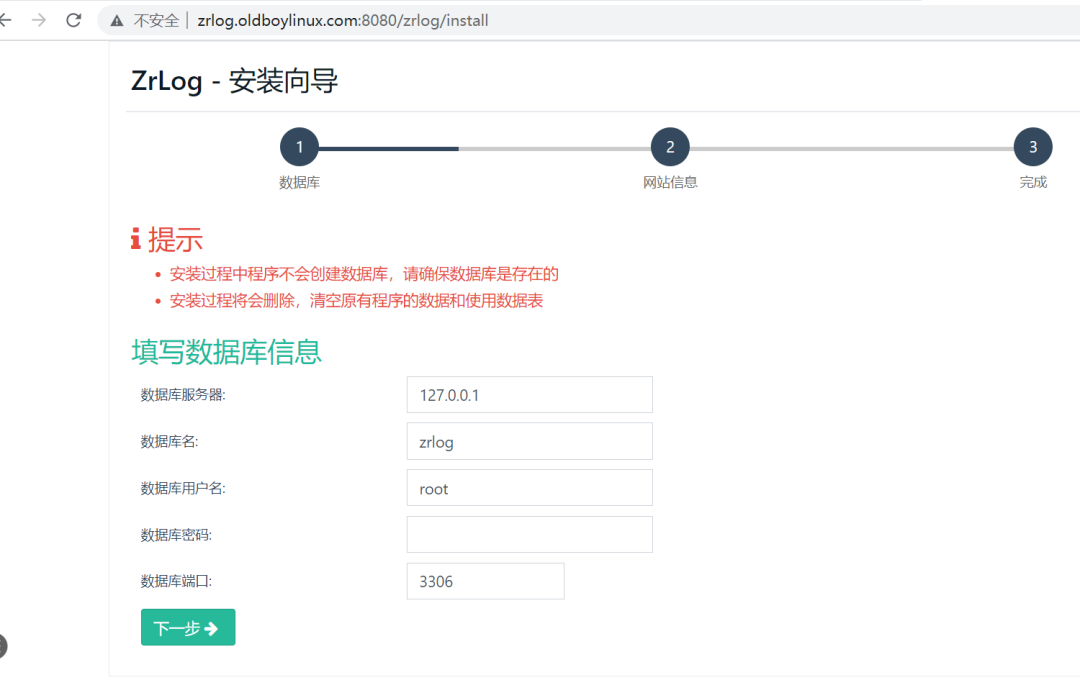Reload the page with refresh icon
The width and height of the screenshot is (1080, 693).
coord(74,21)
